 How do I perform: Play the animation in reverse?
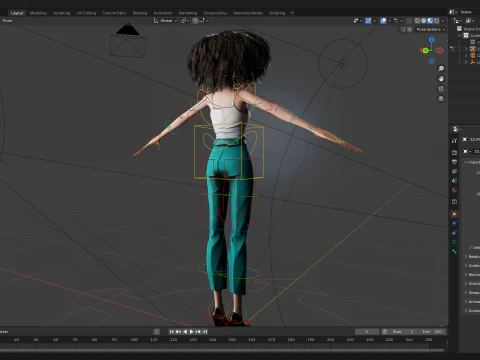(185, 332)
